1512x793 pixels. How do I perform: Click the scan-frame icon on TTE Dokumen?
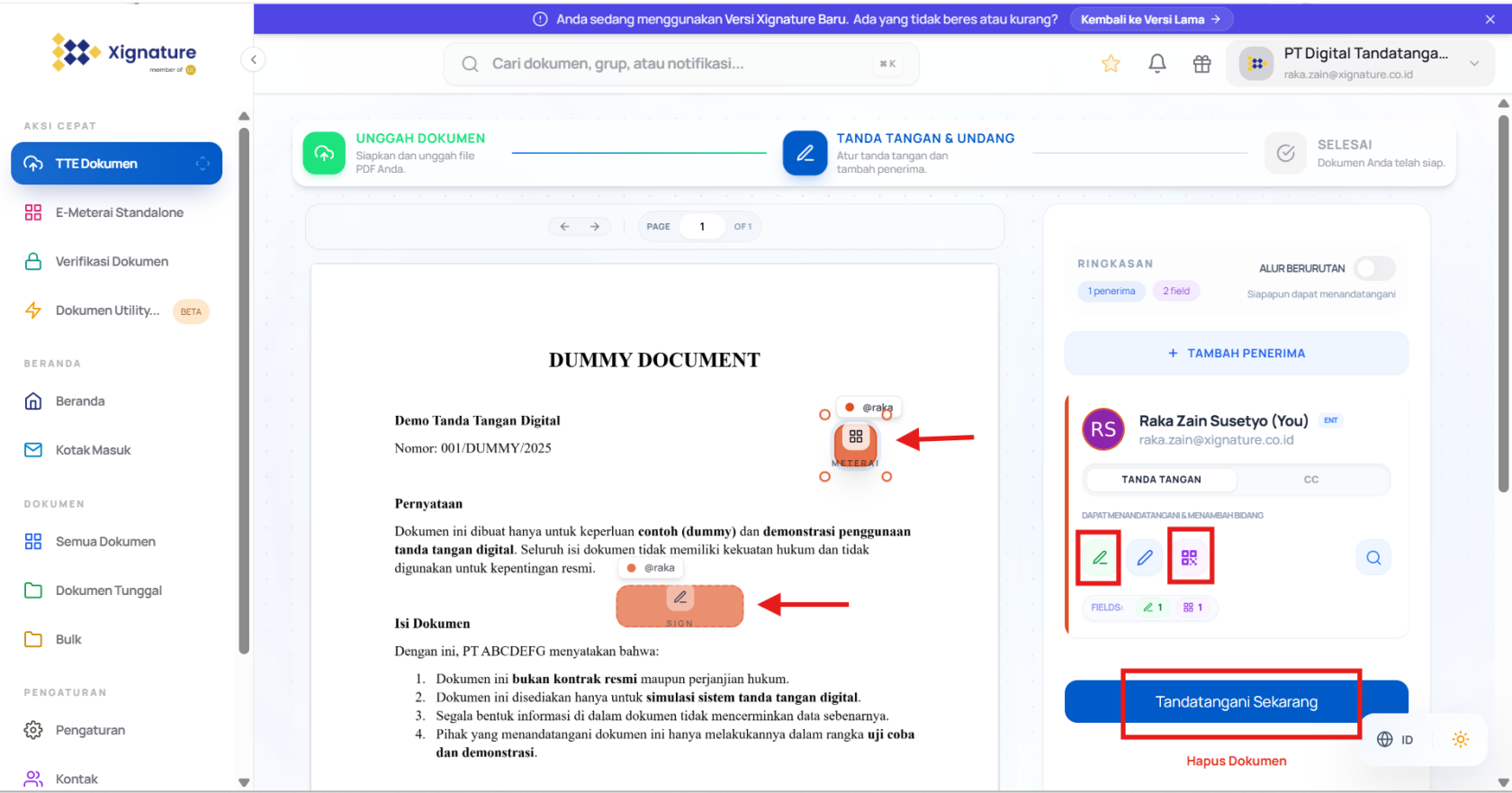(202, 163)
